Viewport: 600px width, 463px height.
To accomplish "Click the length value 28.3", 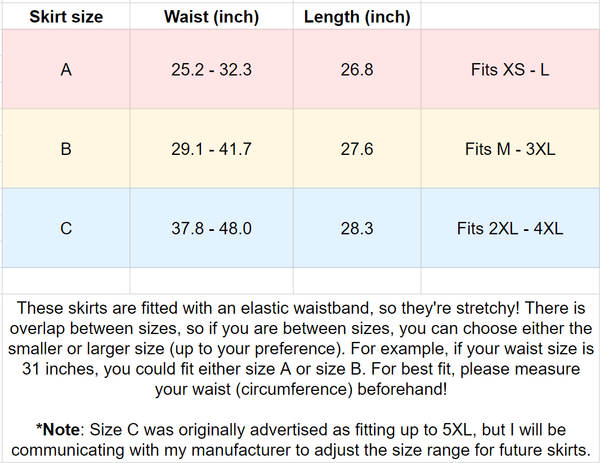I will point(356,229).
